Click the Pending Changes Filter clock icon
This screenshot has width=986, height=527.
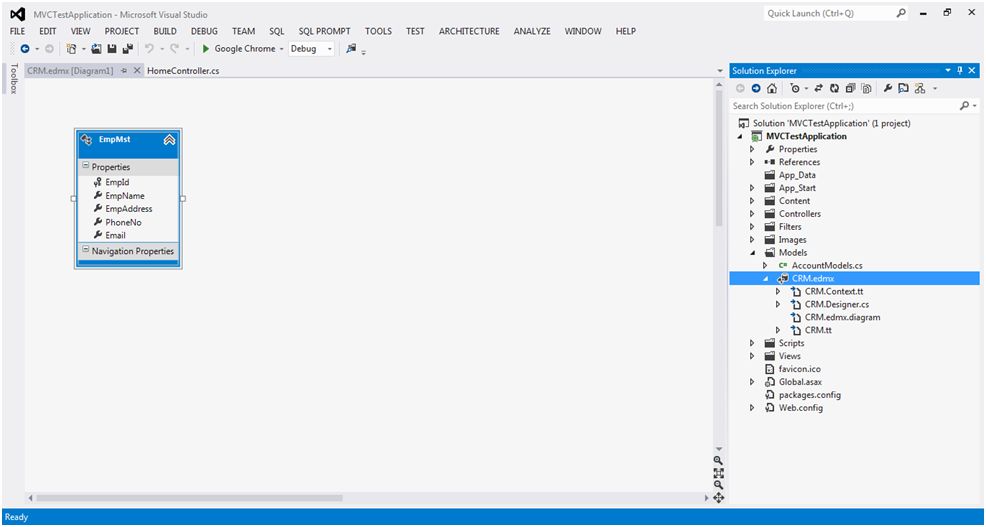pyautogui.click(x=795, y=89)
